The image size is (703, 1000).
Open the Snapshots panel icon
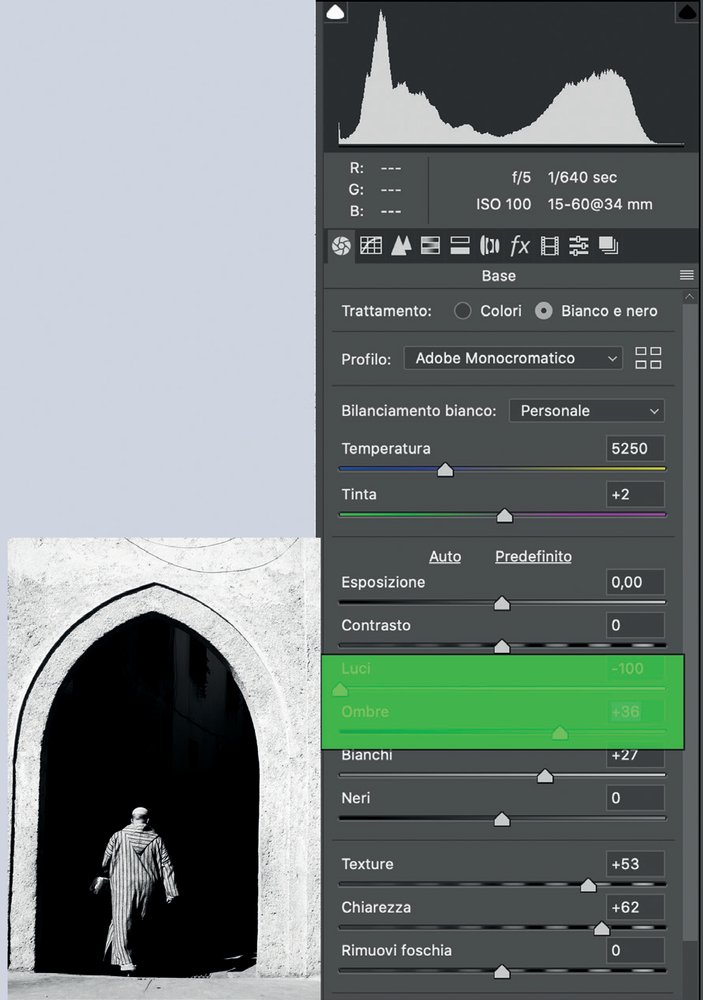pyautogui.click(x=609, y=246)
